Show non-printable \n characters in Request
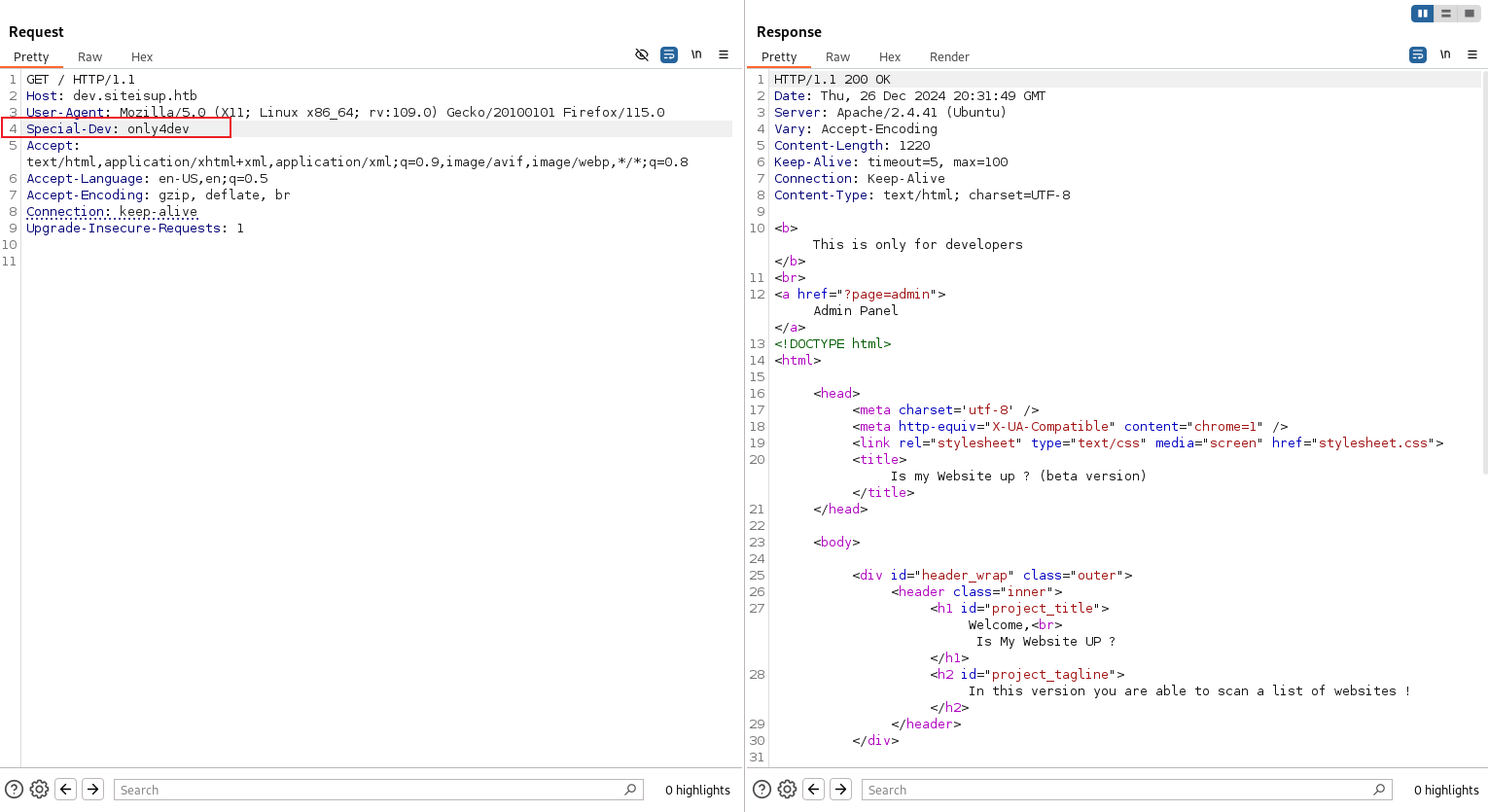The width and height of the screenshot is (1488, 812). coord(696,54)
